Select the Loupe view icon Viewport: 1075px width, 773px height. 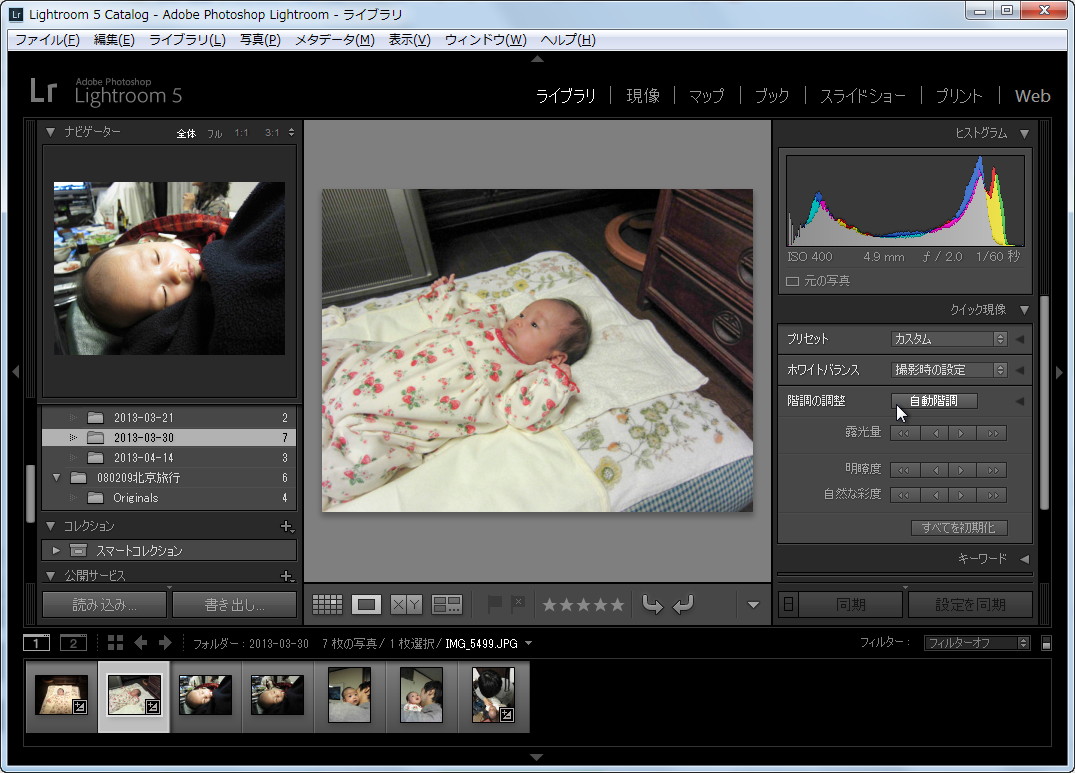[366, 603]
